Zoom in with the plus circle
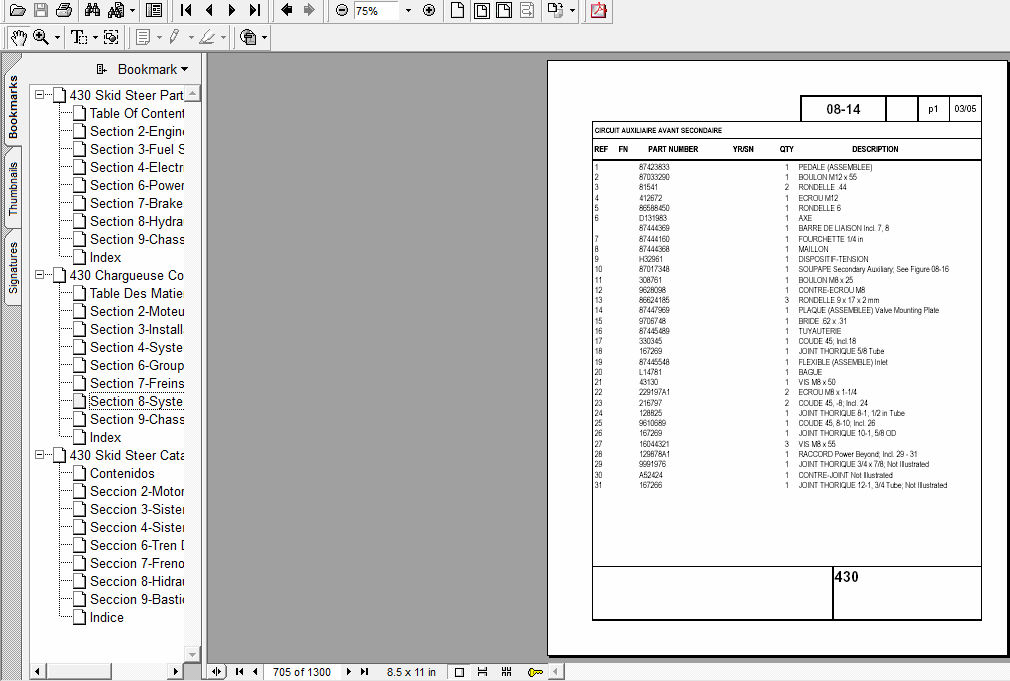The height and width of the screenshot is (681, 1010). [429, 10]
